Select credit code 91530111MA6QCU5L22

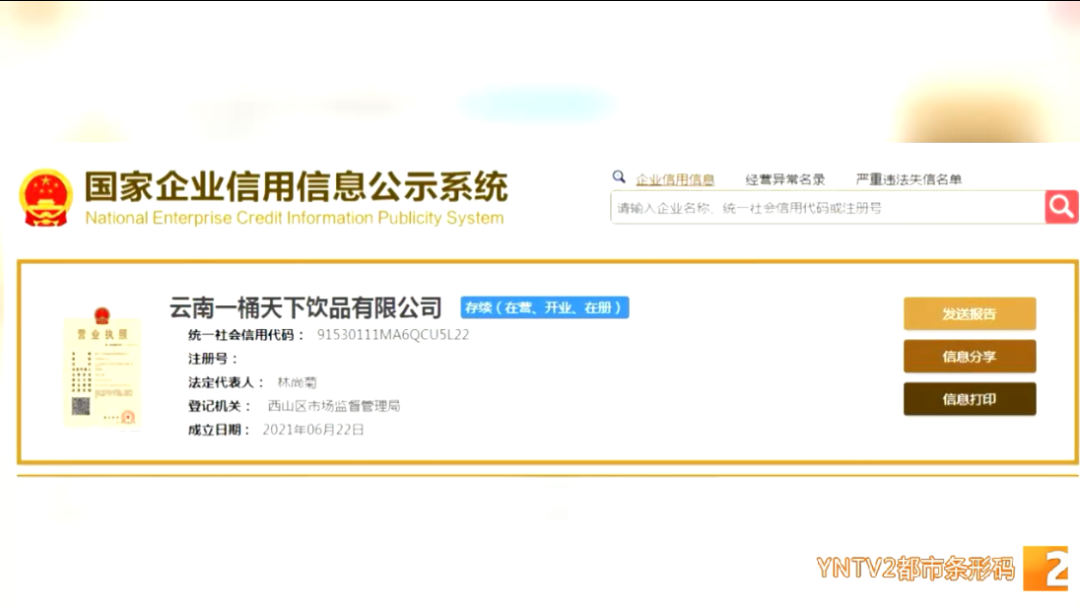pyautogui.click(x=393, y=335)
